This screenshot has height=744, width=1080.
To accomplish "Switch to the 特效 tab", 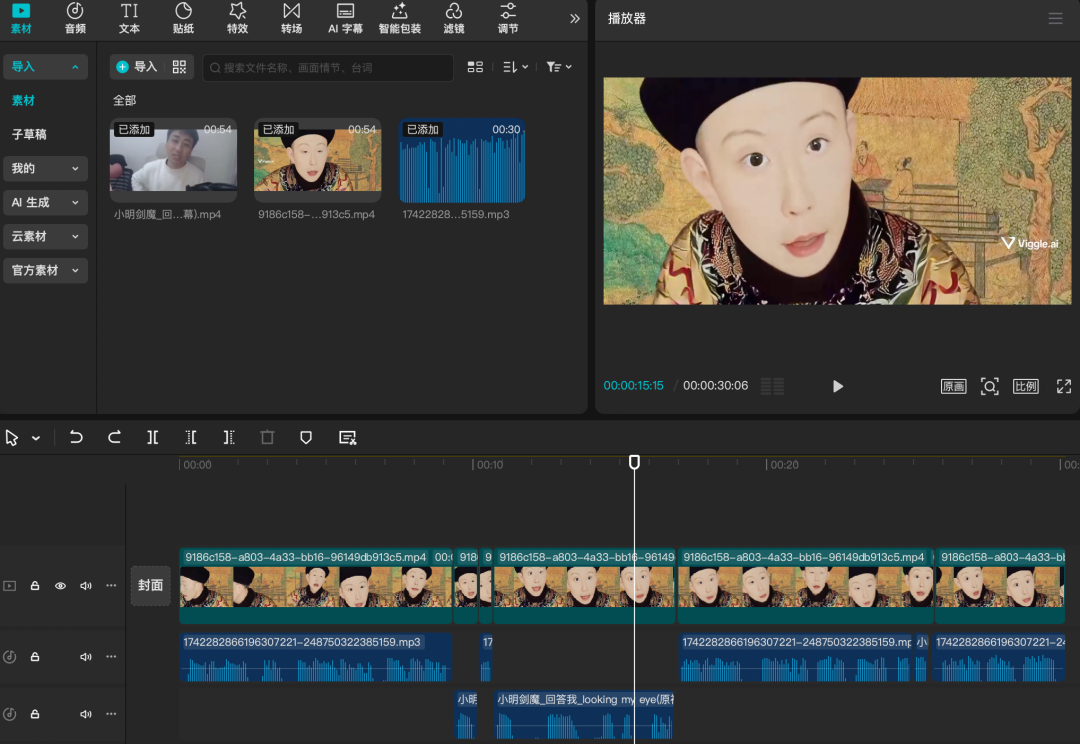I will [x=237, y=18].
